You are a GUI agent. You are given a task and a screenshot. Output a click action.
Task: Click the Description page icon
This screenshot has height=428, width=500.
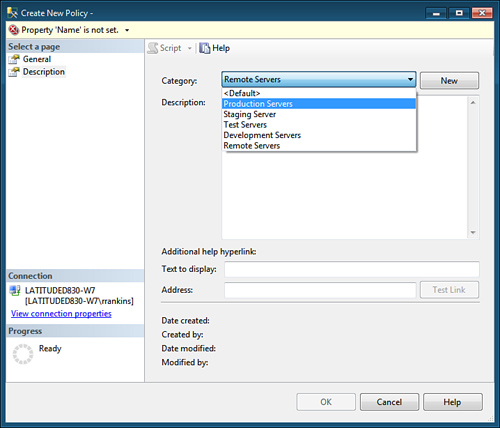[x=14, y=72]
